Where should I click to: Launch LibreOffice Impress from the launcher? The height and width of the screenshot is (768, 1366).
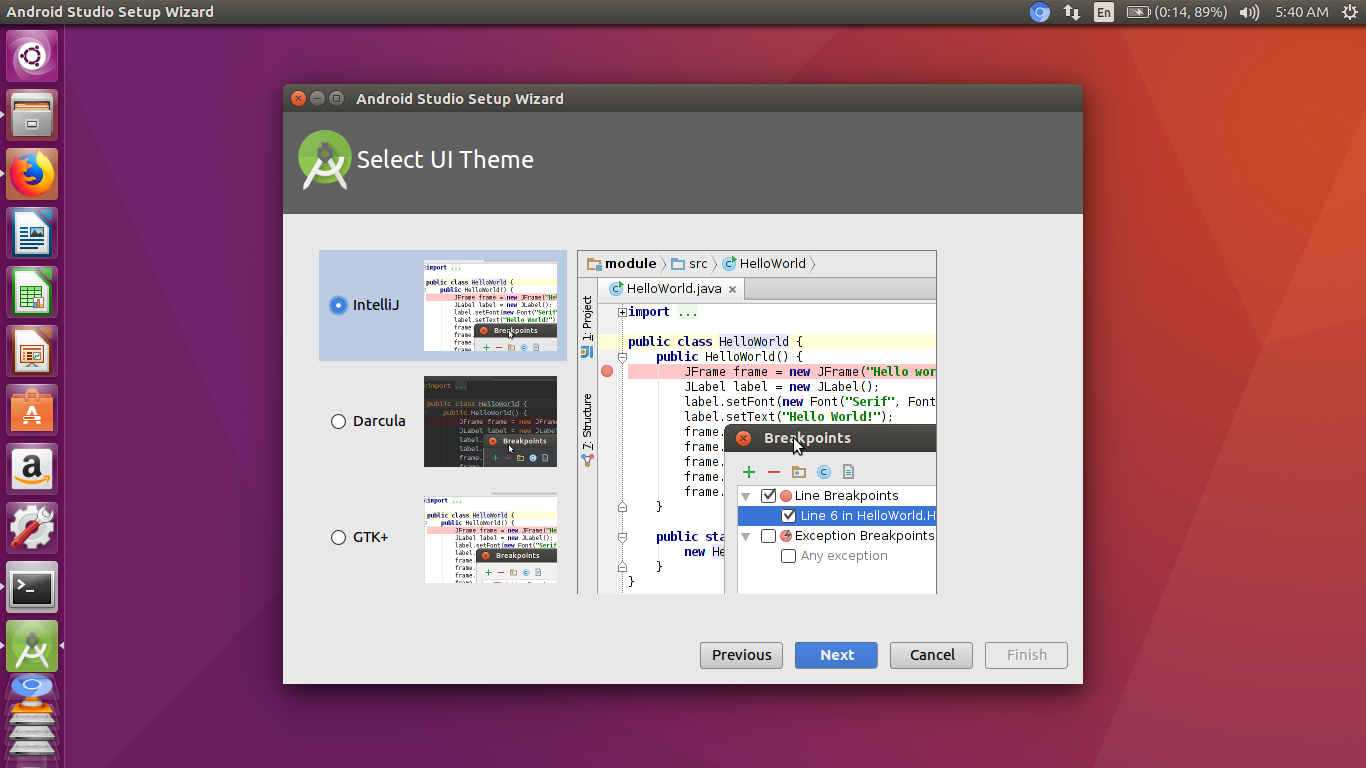[32, 351]
